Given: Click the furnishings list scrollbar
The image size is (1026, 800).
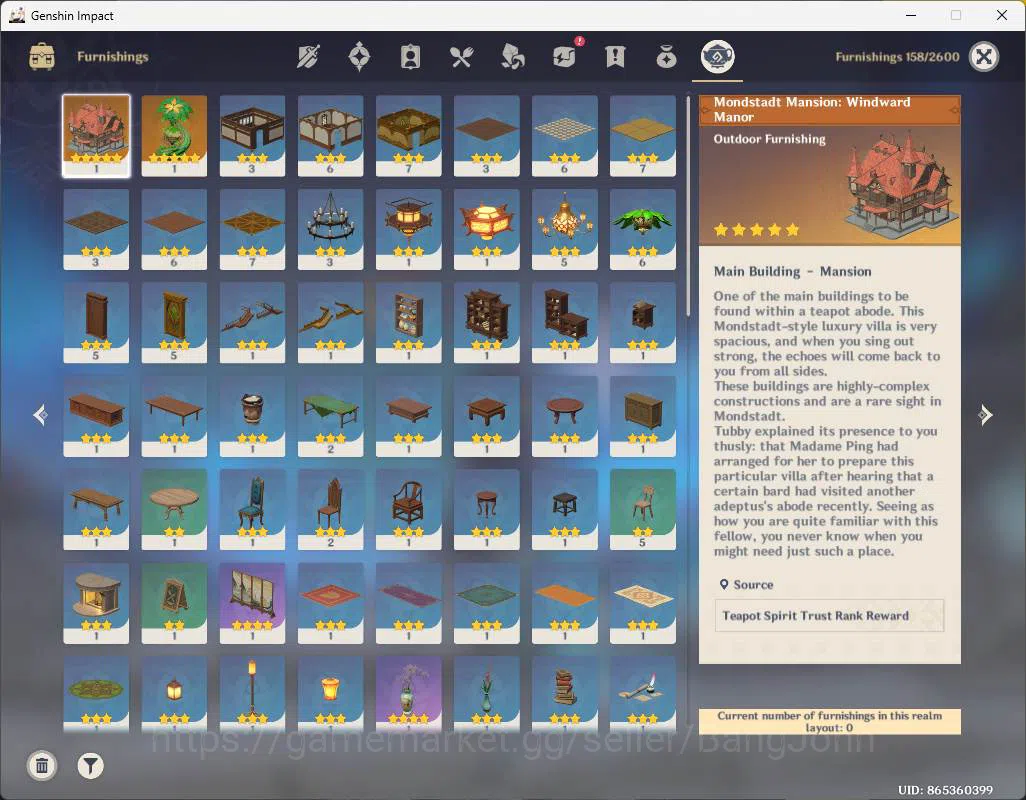Looking at the screenshot, I should [x=688, y=206].
